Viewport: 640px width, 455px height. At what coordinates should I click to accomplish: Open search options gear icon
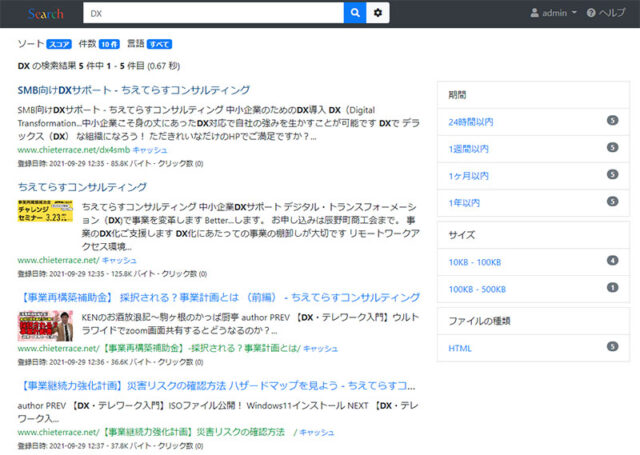(x=378, y=13)
